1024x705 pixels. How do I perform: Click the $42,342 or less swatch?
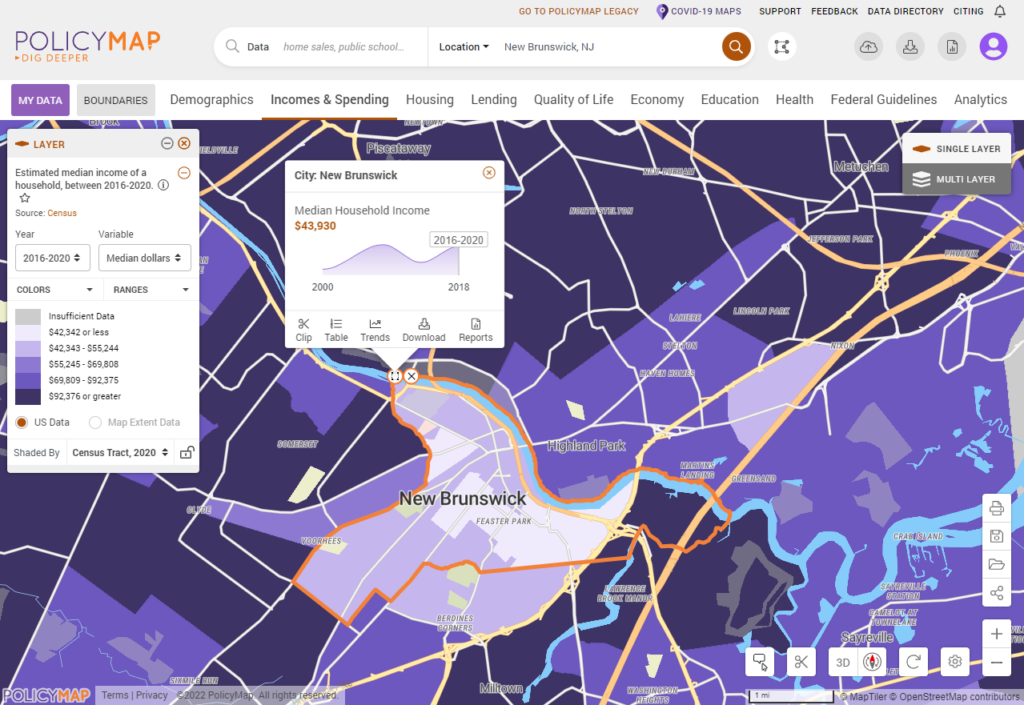click(x=28, y=332)
